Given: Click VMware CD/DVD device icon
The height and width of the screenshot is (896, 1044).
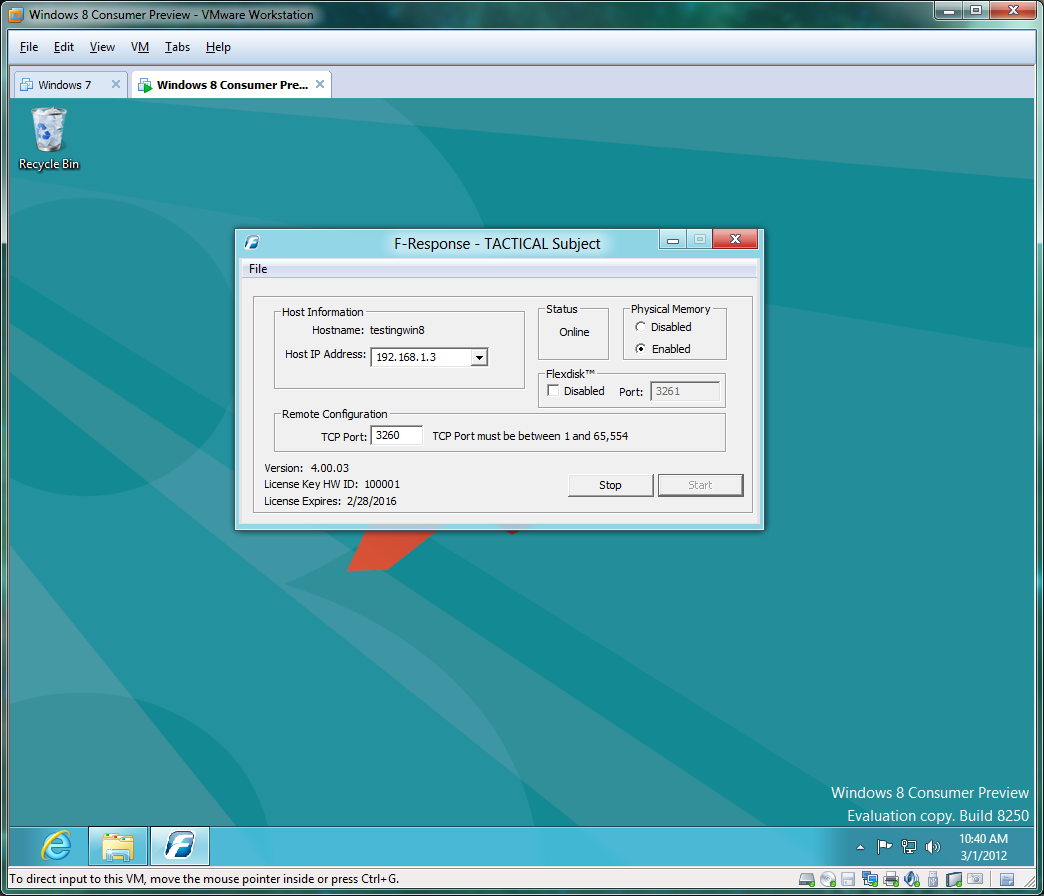Looking at the screenshot, I should [x=828, y=879].
